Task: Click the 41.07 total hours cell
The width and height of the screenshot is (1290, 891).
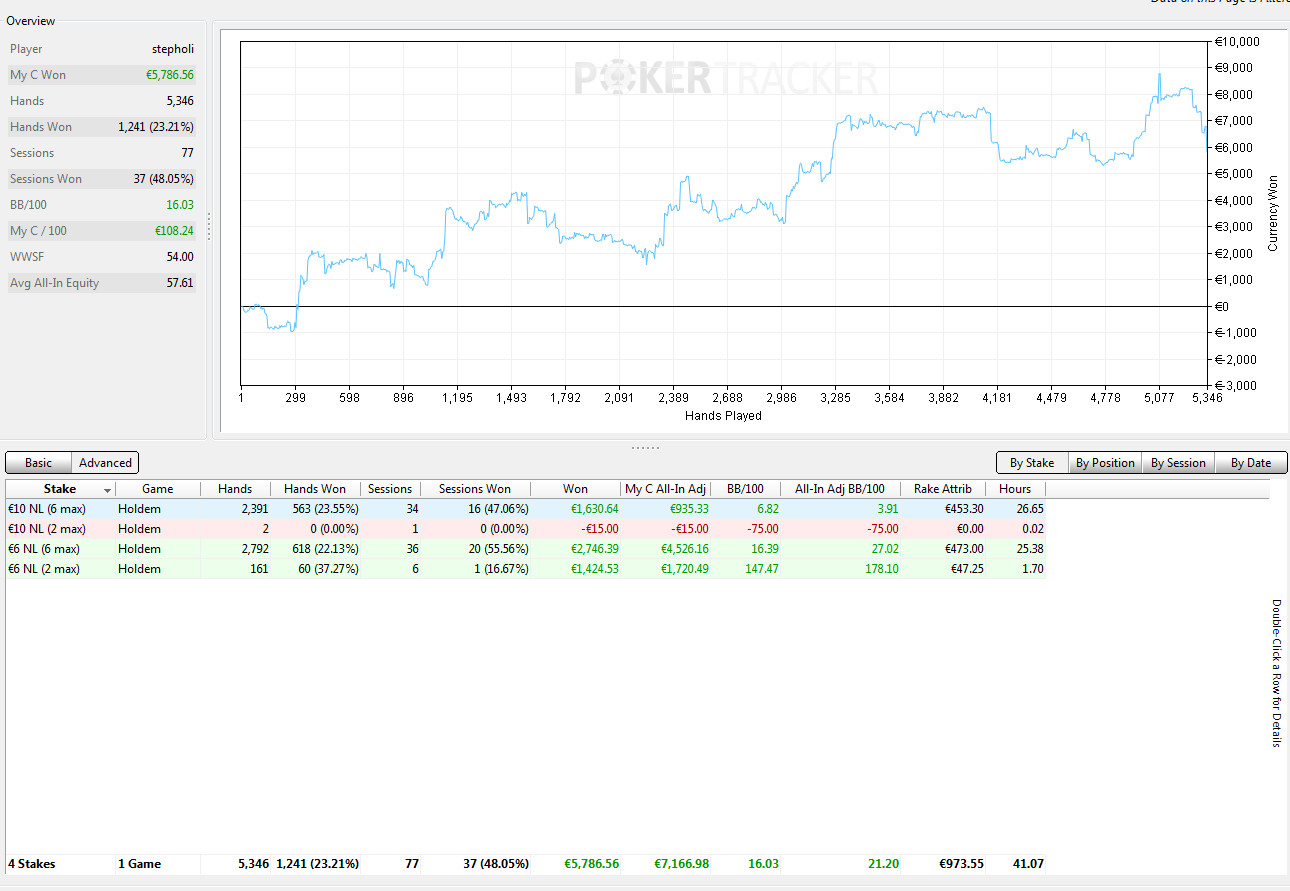Action: pyautogui.click(x=1027, y=863)
